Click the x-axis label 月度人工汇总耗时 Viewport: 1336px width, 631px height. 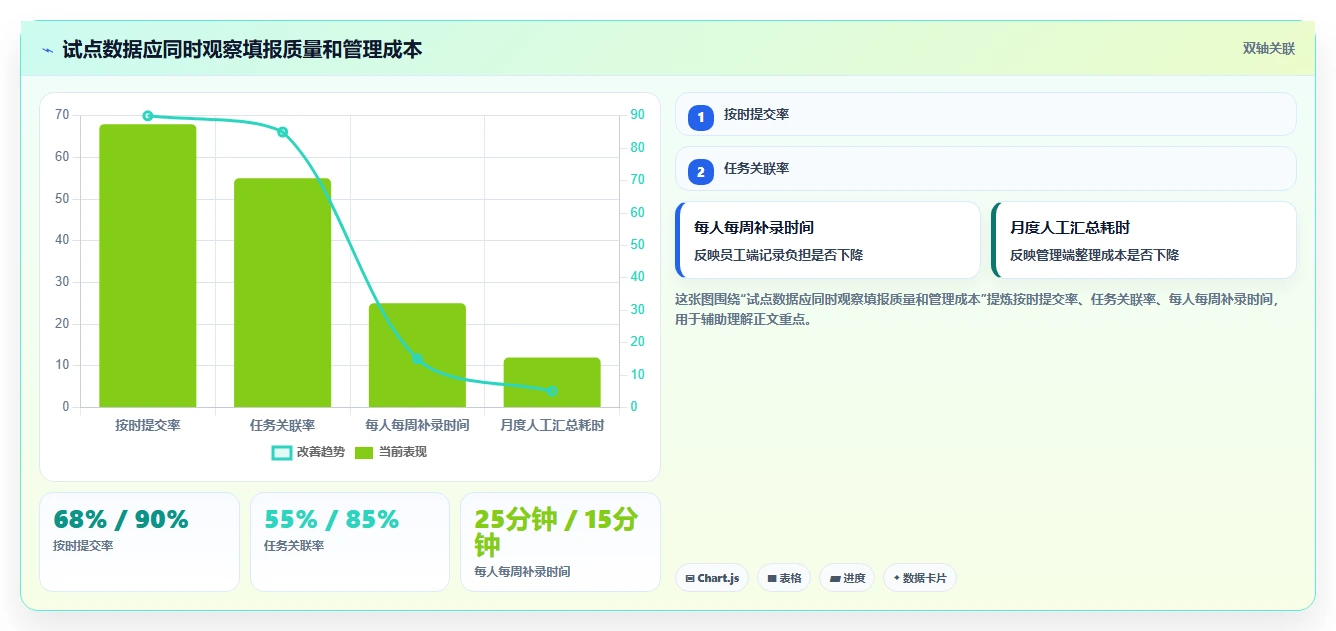(552, 425)
